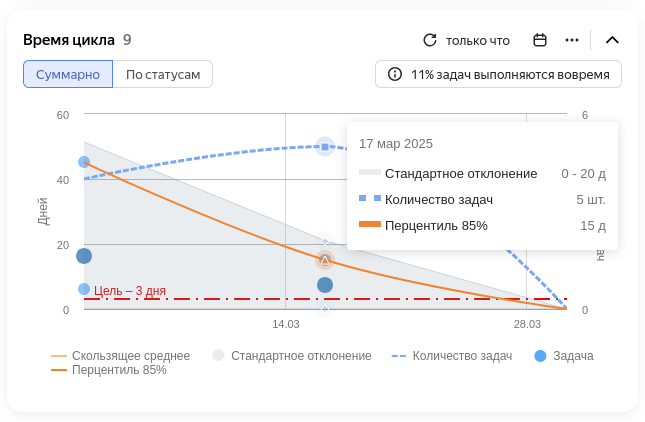
Task: Open the three-dots more options menu
Action: coord(572,40)
